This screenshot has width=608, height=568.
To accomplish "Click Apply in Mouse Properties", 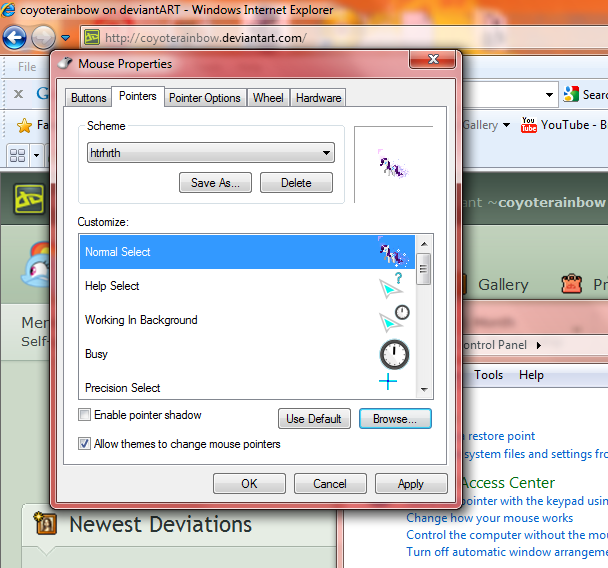I will point(411,483).
